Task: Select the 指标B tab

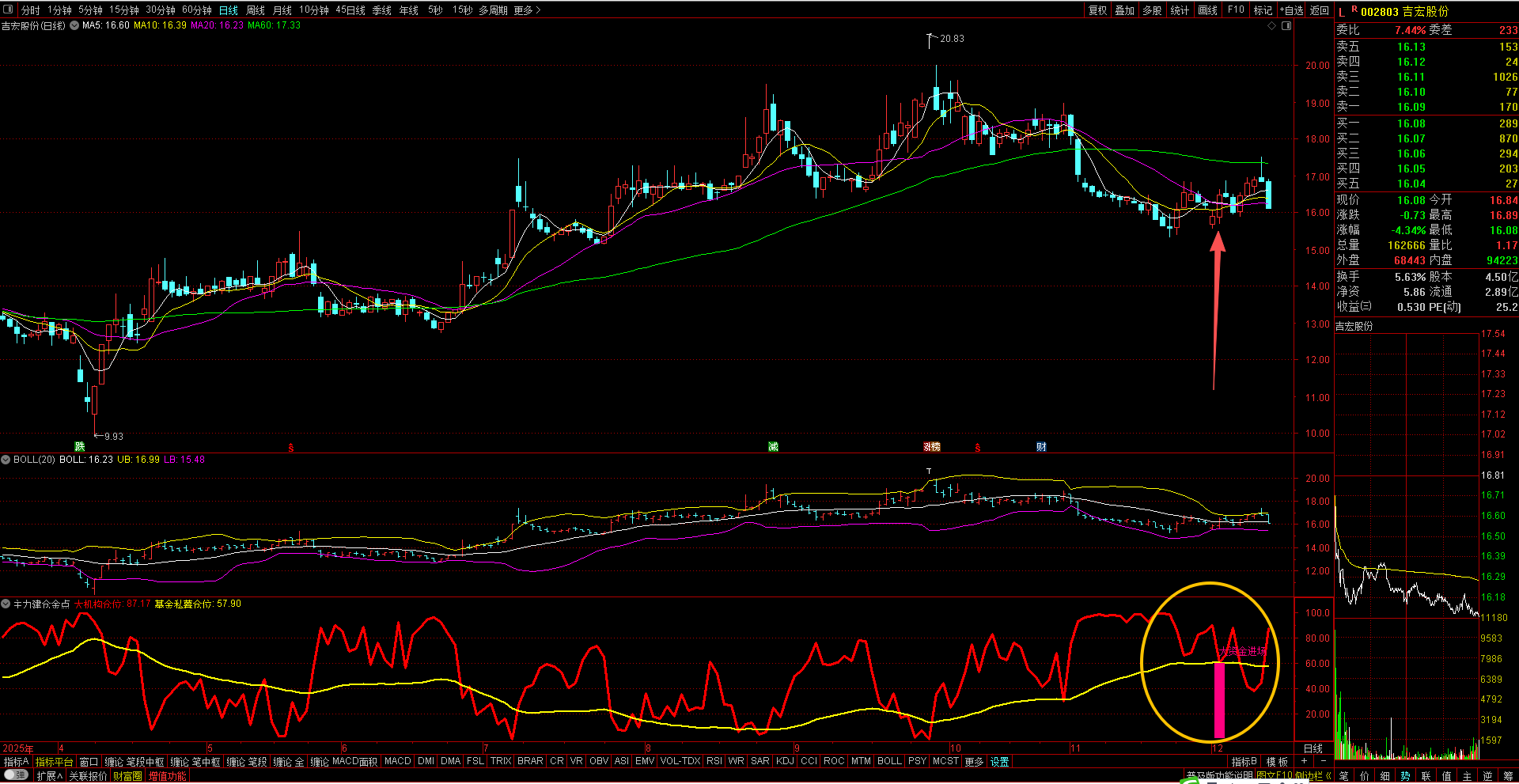Action: point(1244,762)
